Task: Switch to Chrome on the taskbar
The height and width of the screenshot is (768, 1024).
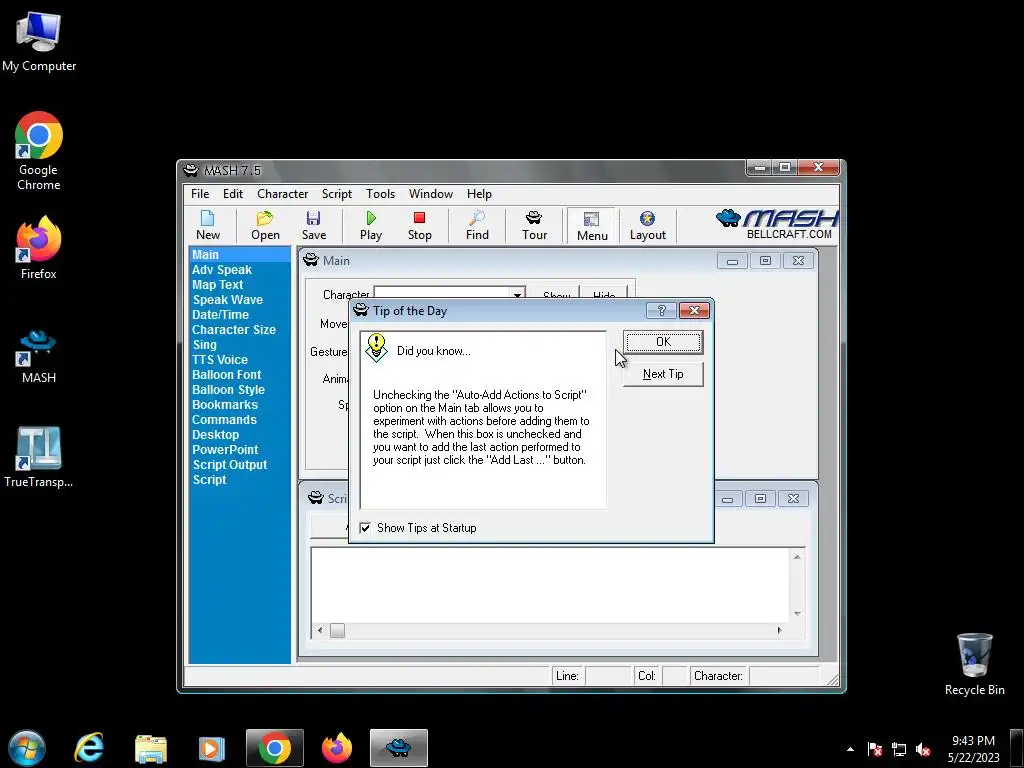Action: coord(274,748)
